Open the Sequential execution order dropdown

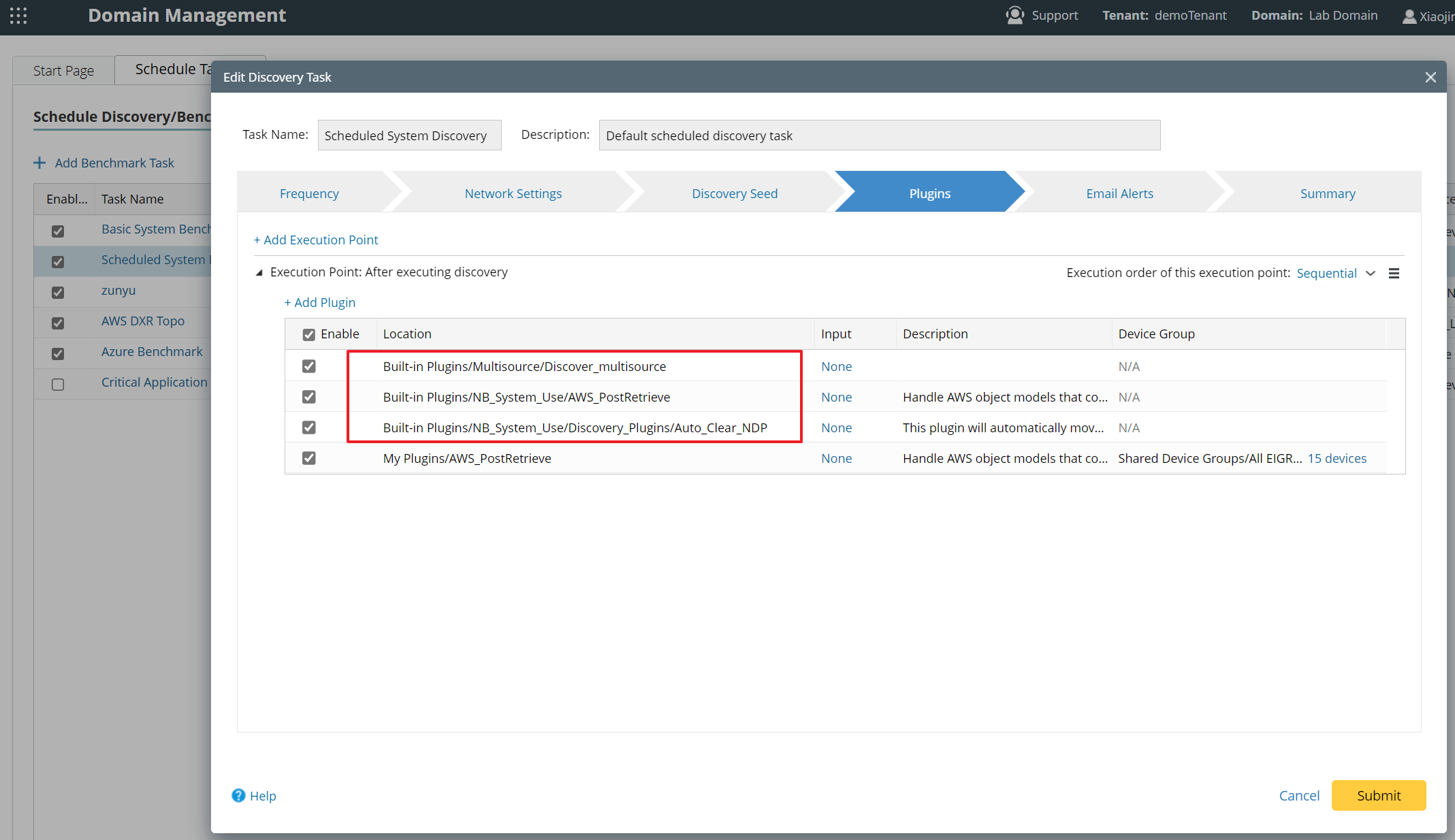(x=1335, y=273)
